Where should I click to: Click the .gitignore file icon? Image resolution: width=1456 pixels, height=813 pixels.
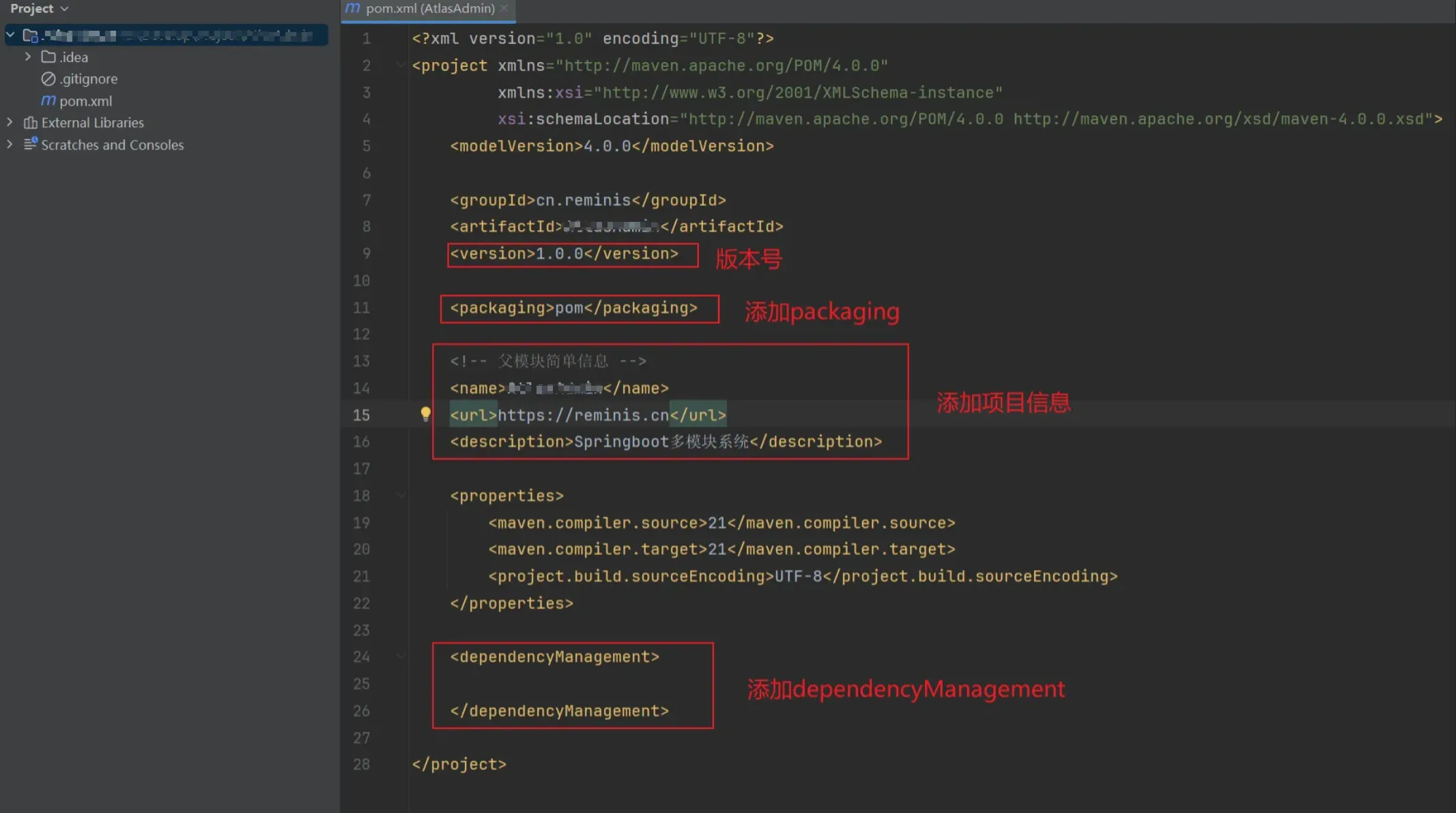point(48,79)
